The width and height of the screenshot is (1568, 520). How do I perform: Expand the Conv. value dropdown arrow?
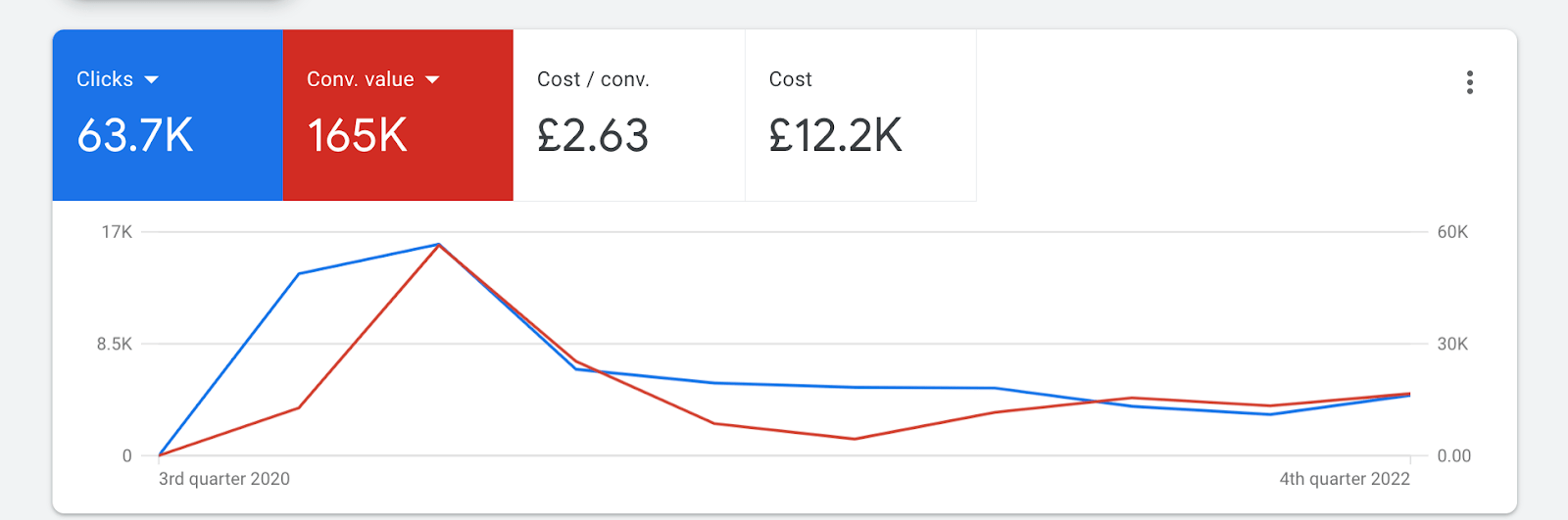[432, 80]
